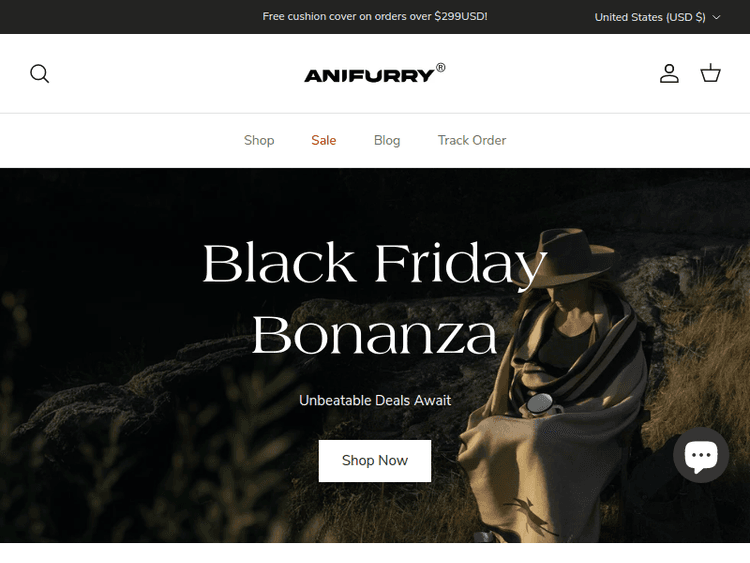750x563 pixels.
Task: Click the free cushion cover announcement
Action: click(375, 16)
